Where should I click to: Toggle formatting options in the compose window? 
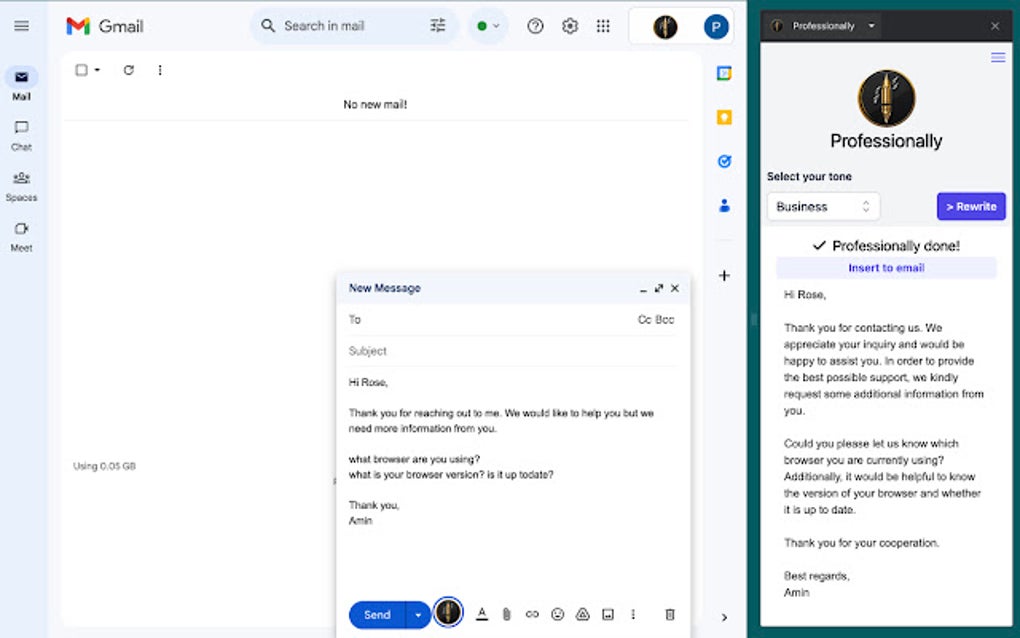tap(481, 614)
